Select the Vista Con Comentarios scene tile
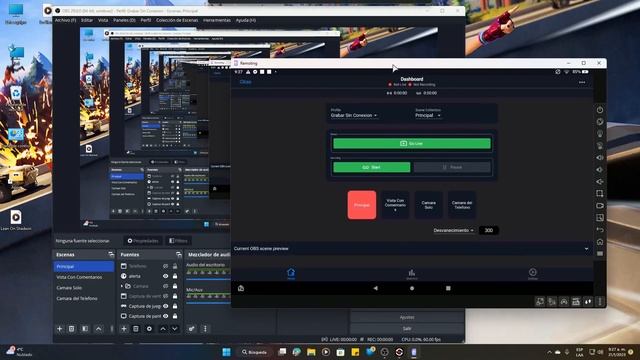The height and width of the screenshot is (360, 640). [395, 205]
